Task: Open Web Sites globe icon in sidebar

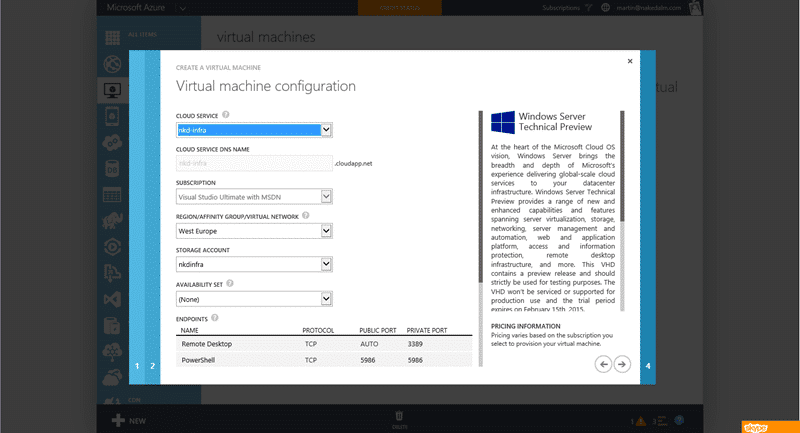Action: 112,64
